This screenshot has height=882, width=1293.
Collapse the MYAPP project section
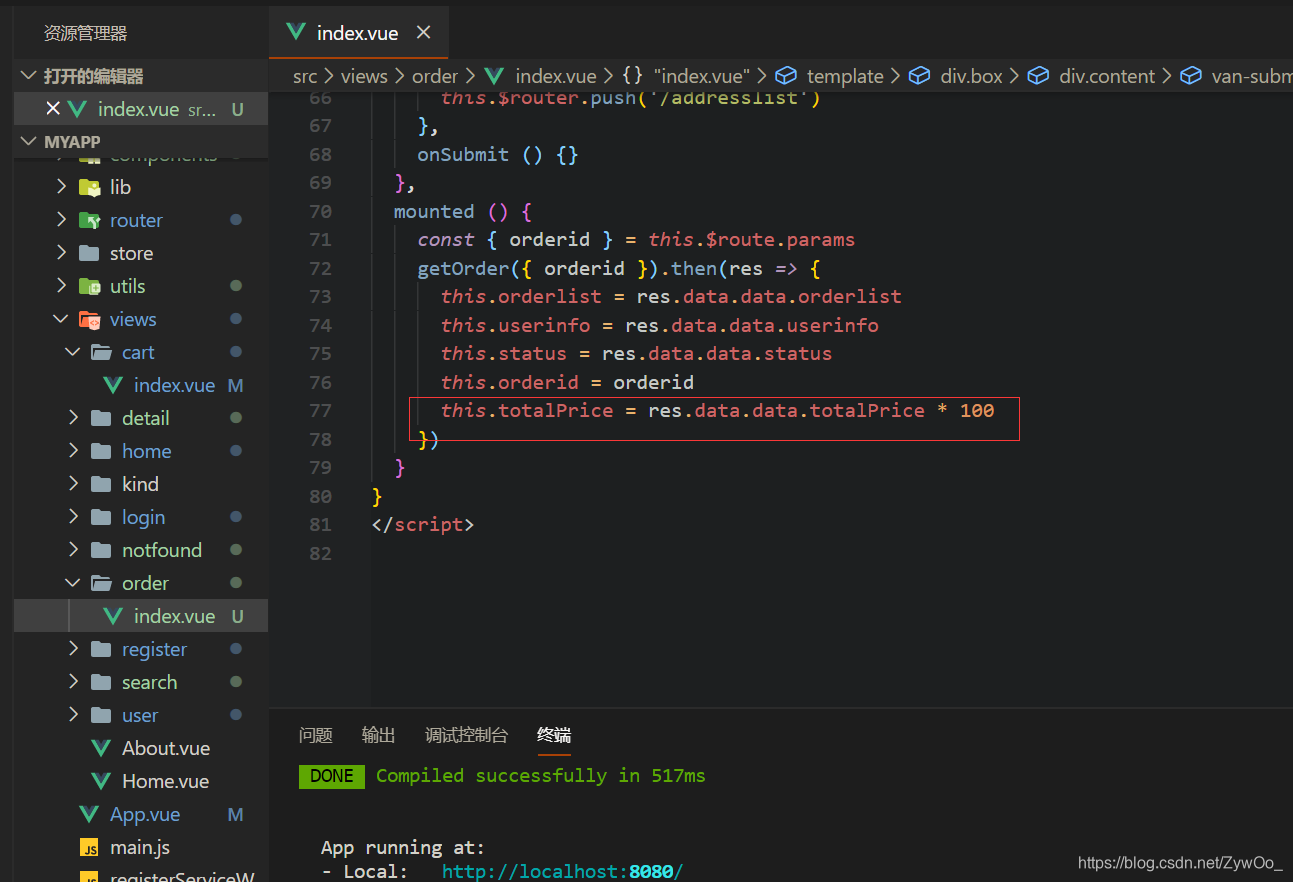pos(28,142)
